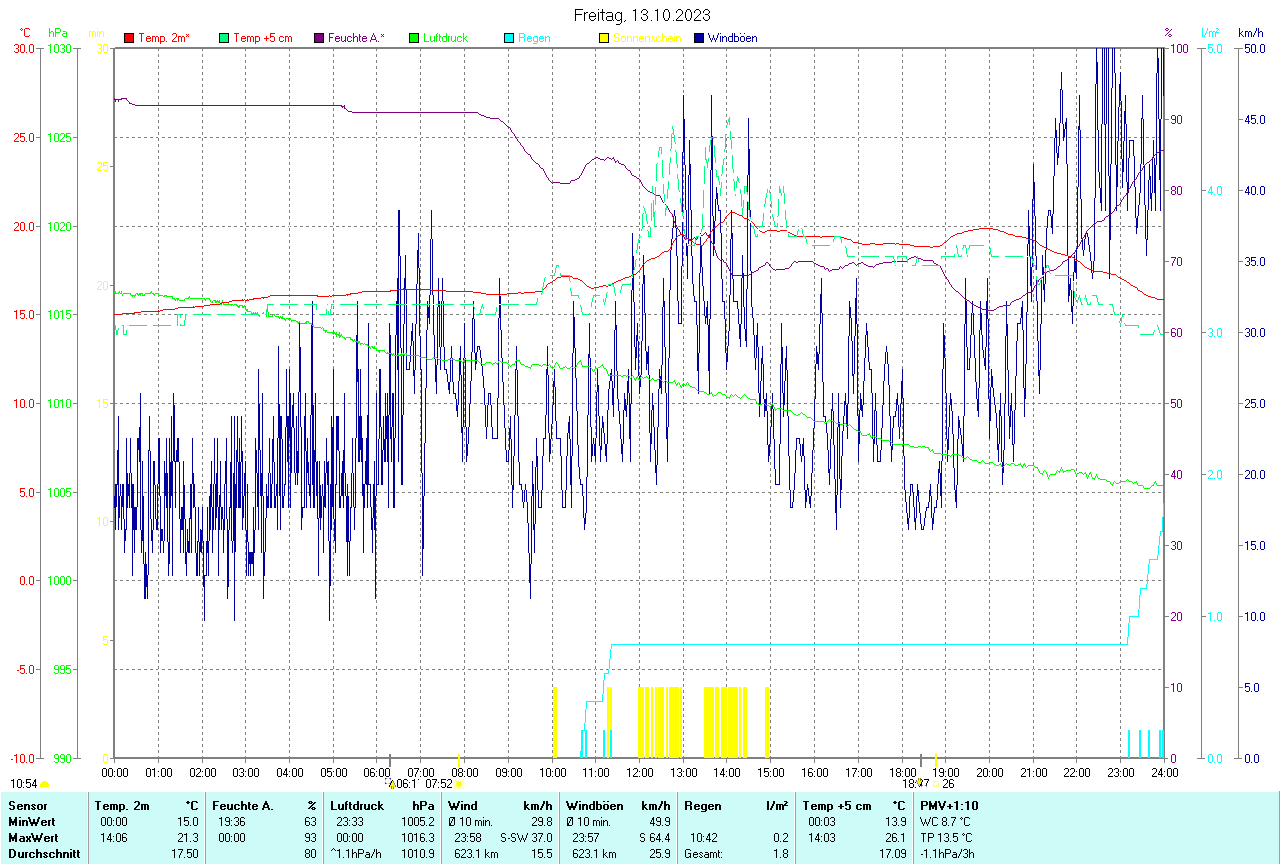Screen dimensions: 1280x864
Task: Click the maximum pressure value 1016.3
Action: 418,838
